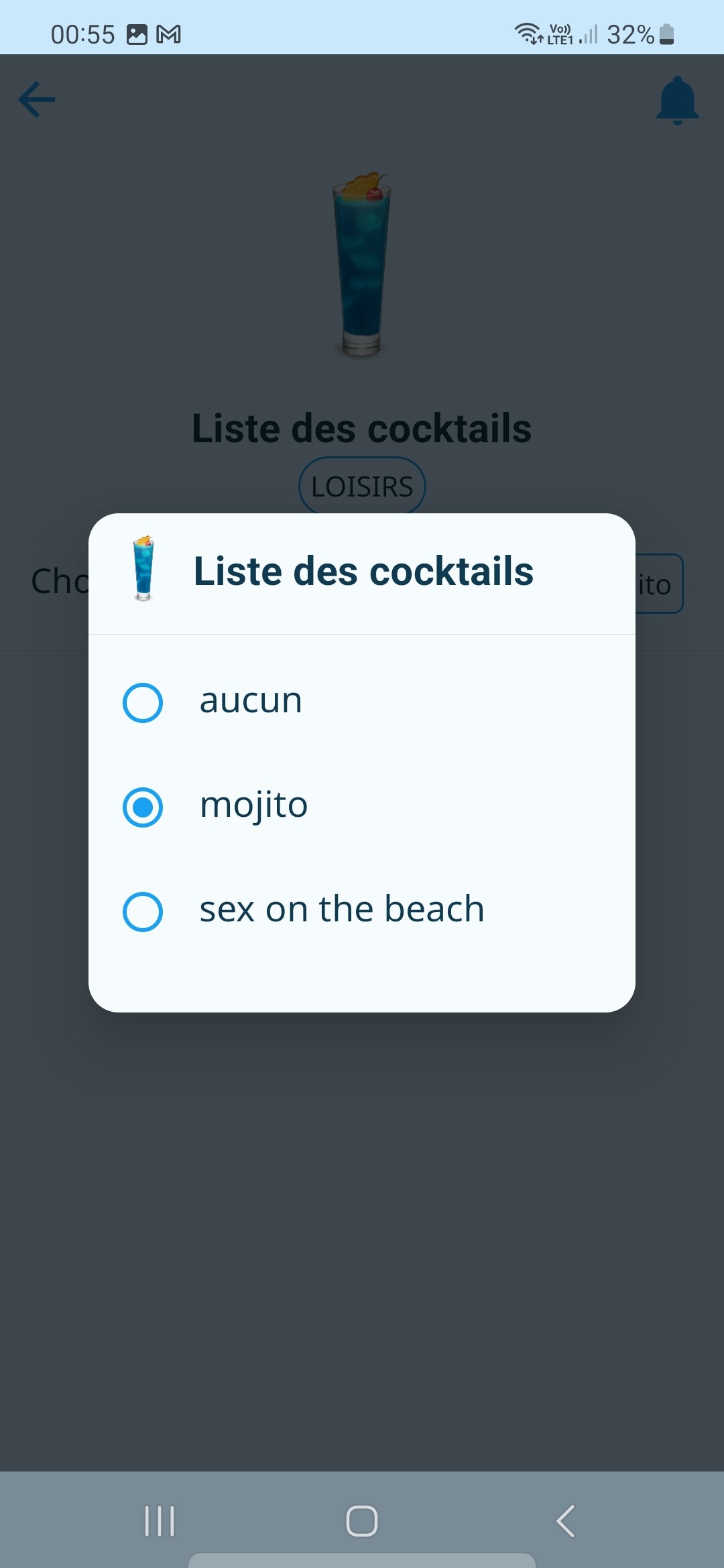
Task: Tap the "mojito" option label
Action: pyautogui.click(x=253, y=805)
